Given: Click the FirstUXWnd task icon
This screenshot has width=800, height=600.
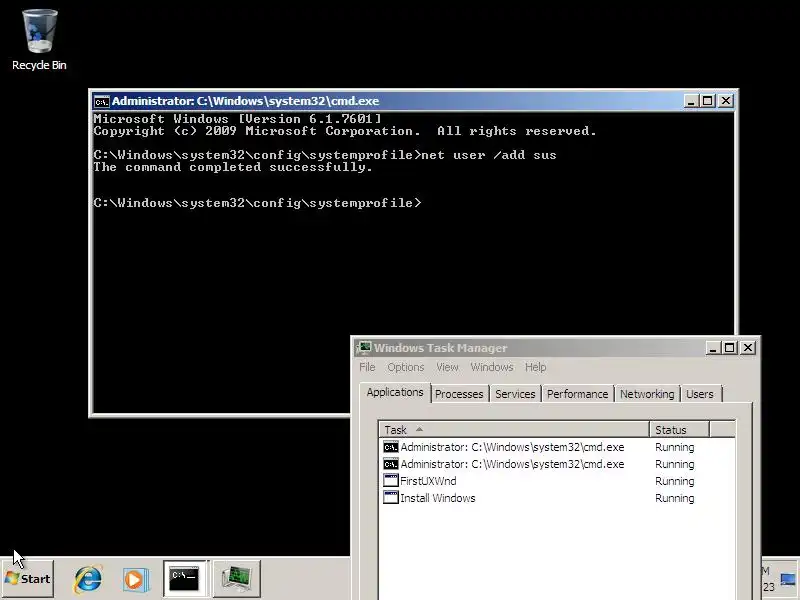Looking at the screenshot, I should (391, 481).
